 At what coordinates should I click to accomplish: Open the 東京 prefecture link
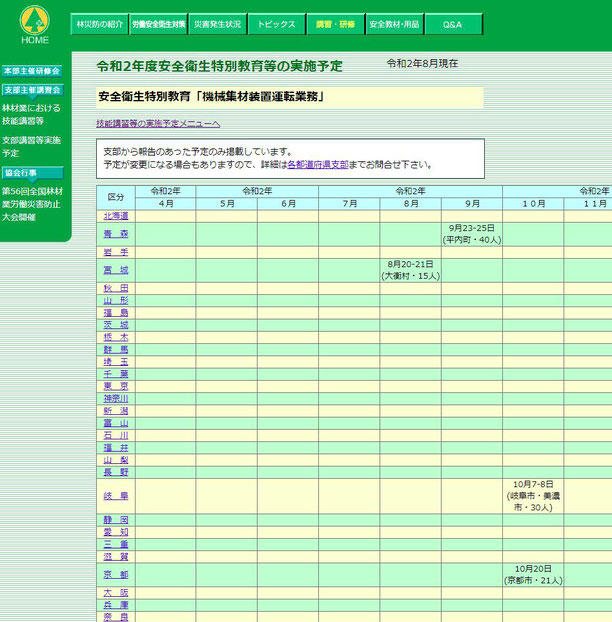116,386
